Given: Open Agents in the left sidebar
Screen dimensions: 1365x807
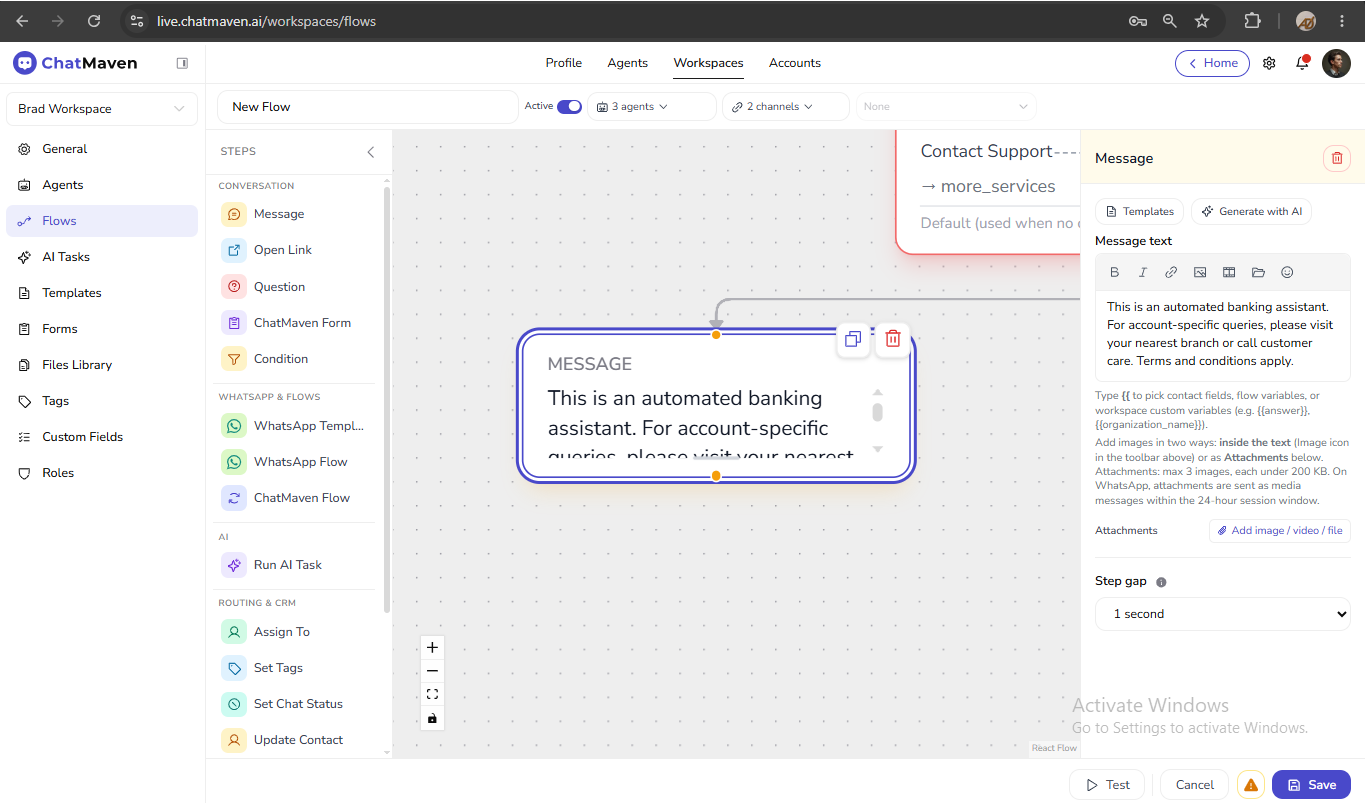Looking at the screenshot, I should click(x=102, y=185).
